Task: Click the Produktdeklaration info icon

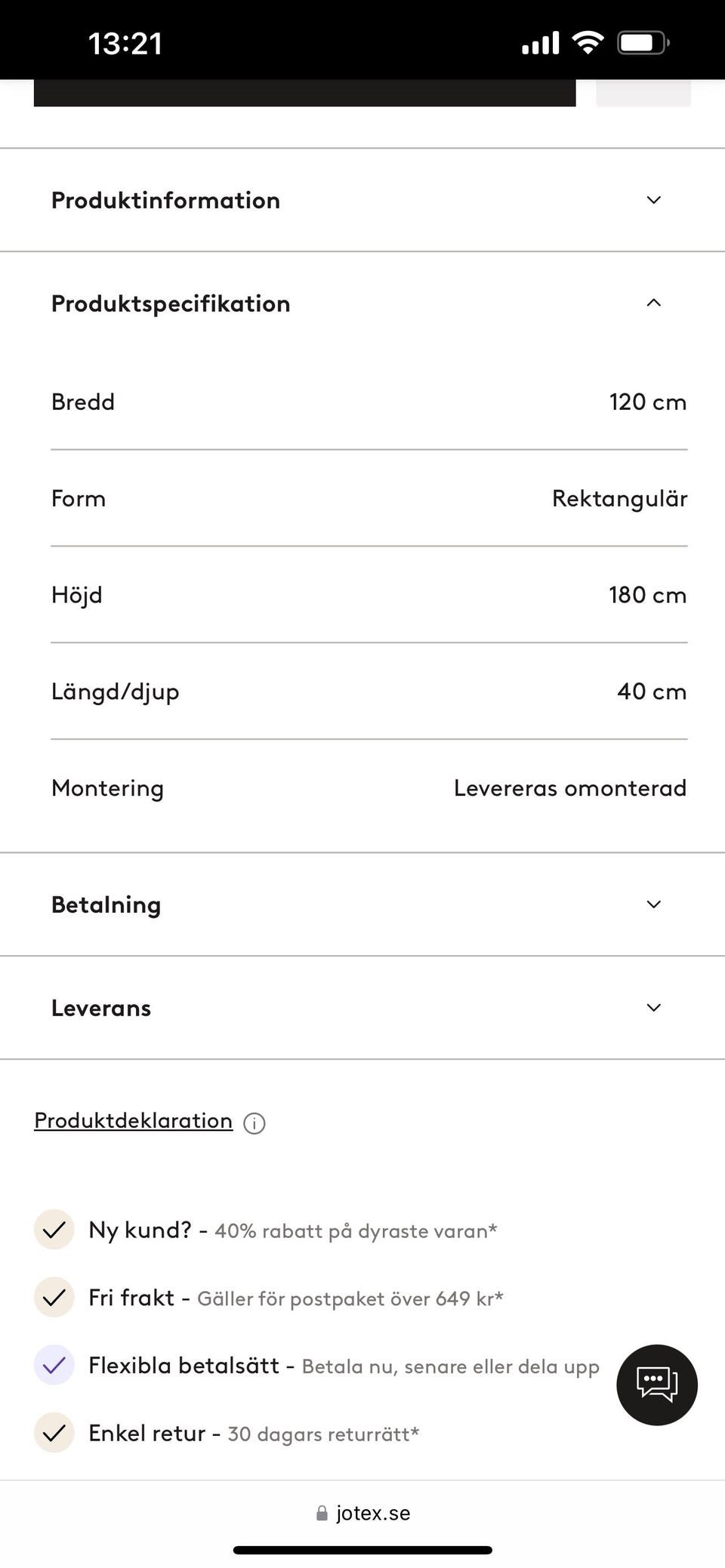Action: [255, 1123]
